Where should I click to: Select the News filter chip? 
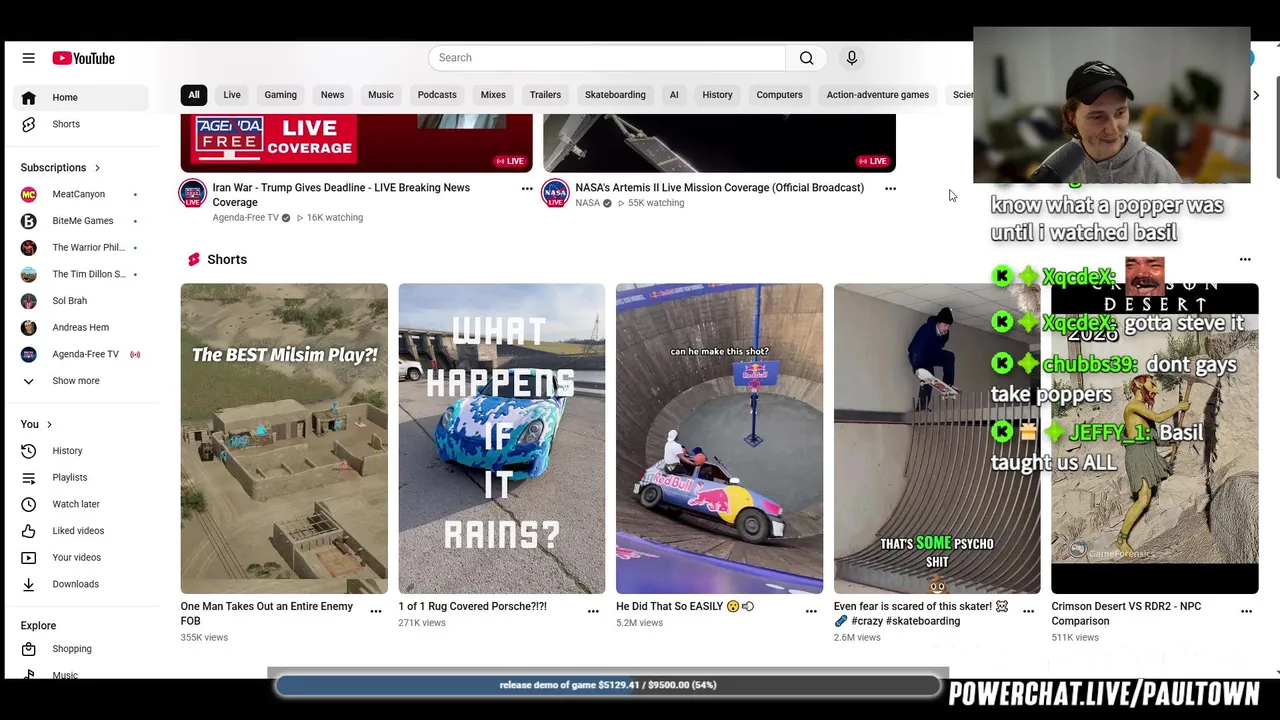(x=332, y=95)
